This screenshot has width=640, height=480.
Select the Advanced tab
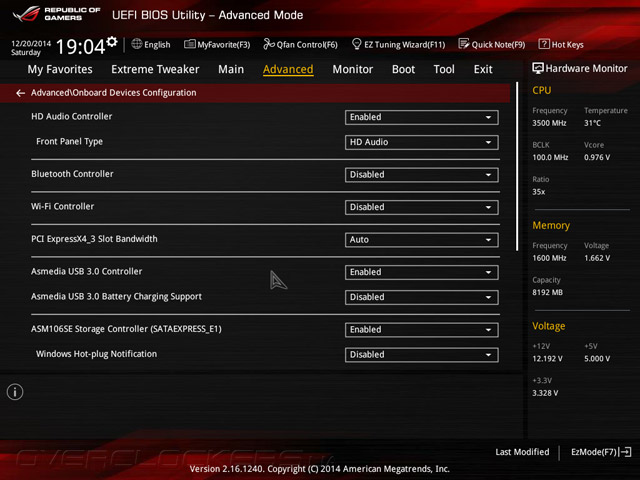(288, 69)
